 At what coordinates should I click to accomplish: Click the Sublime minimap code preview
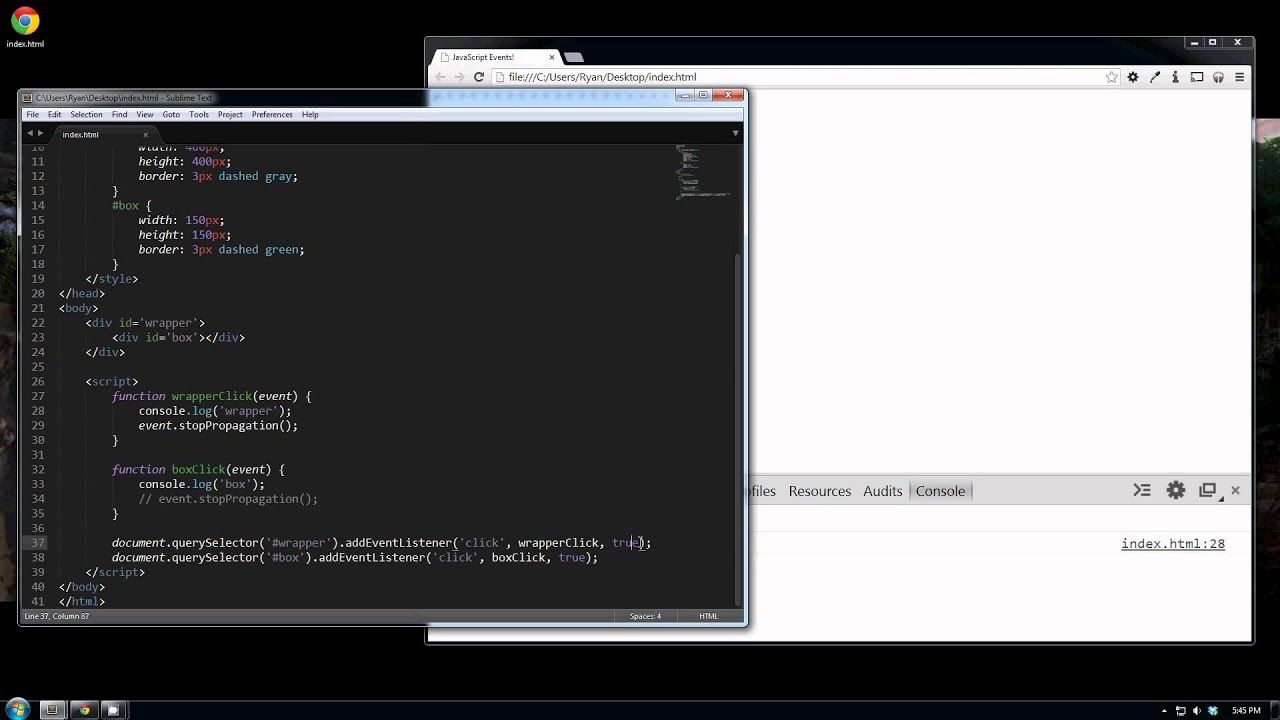pyautogui.click(x=702, y=172)
